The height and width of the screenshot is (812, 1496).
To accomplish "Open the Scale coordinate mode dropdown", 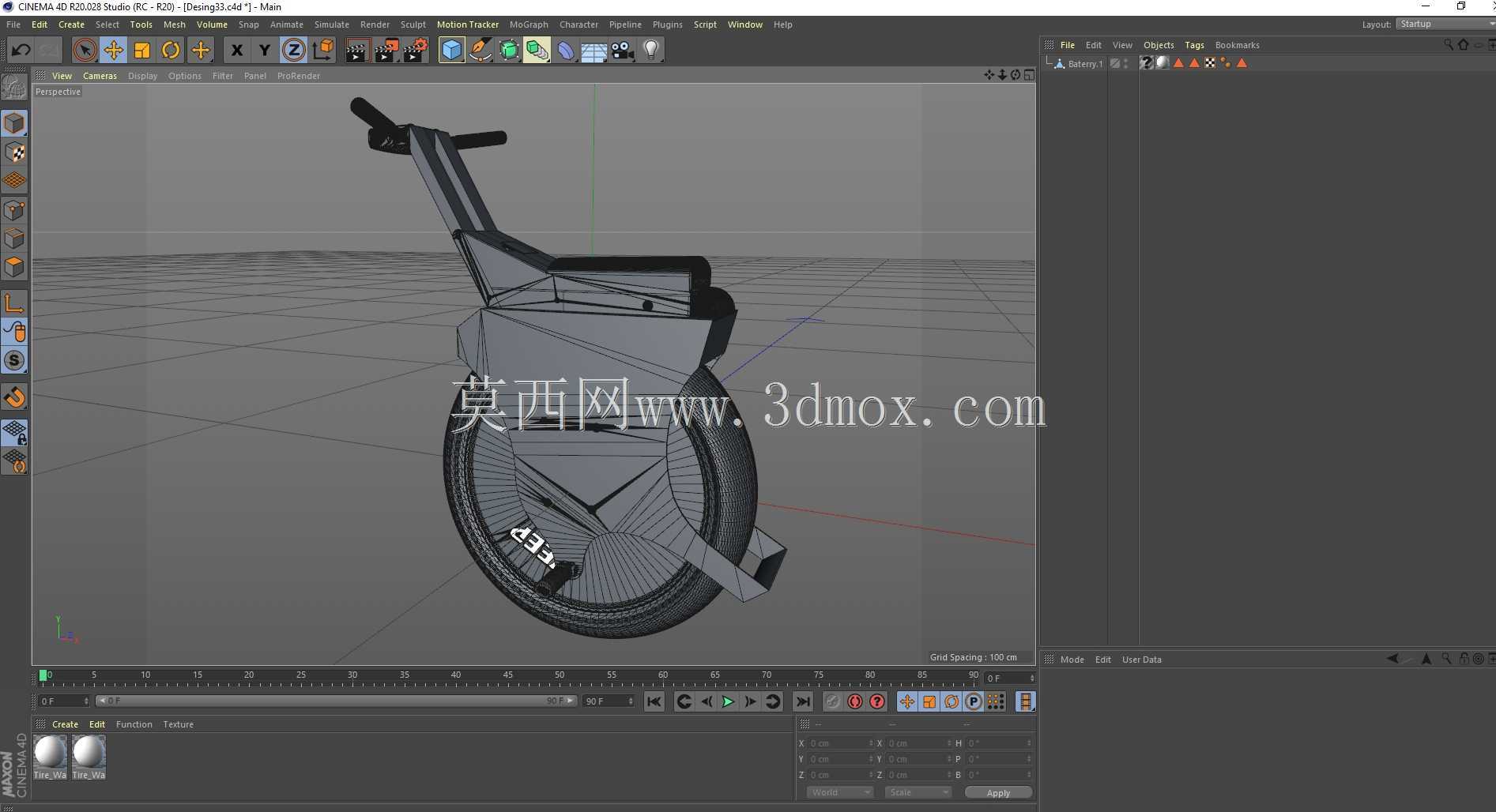I will (x=918, y=792).
